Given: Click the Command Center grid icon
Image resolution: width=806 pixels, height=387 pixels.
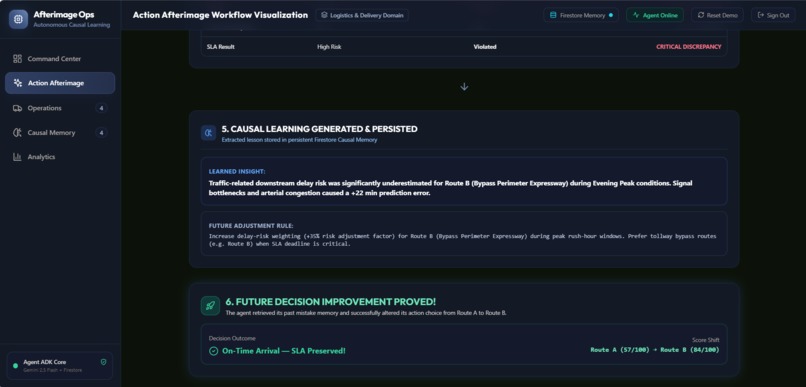Looking at the screenshot, I should (x=17, y=59).
